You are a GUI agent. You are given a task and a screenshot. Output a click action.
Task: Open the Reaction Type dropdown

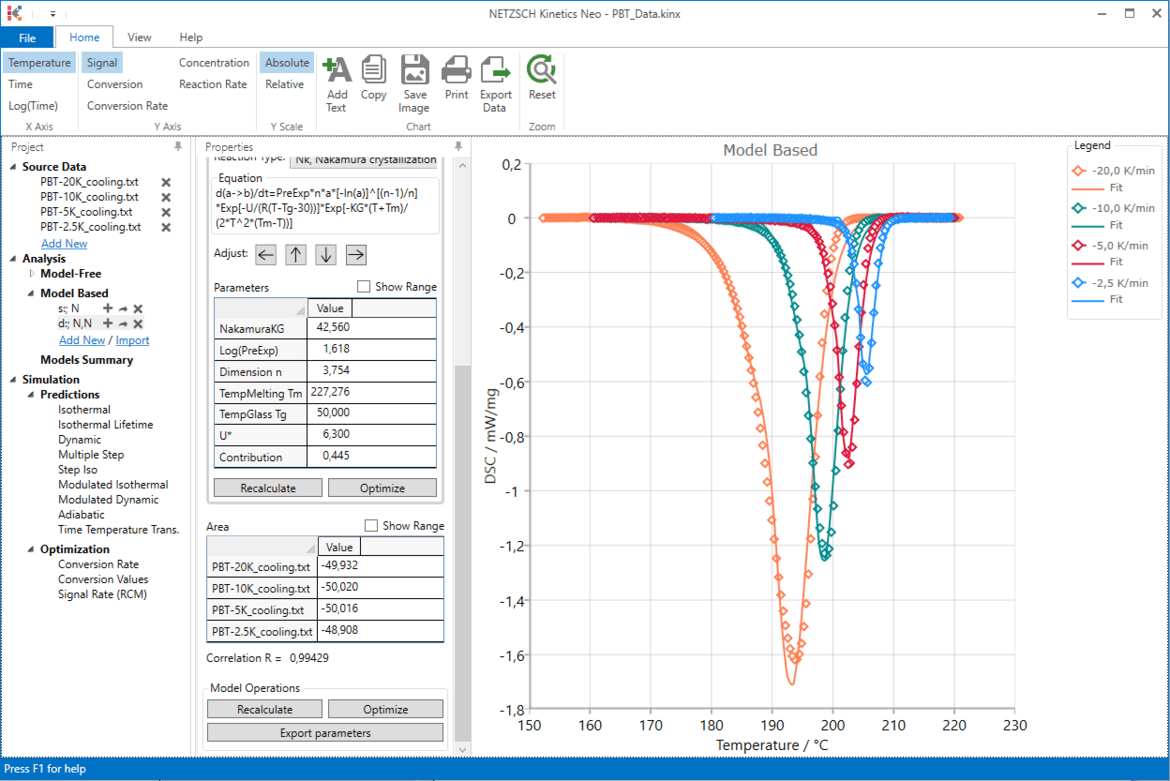(x=365, y=161)
